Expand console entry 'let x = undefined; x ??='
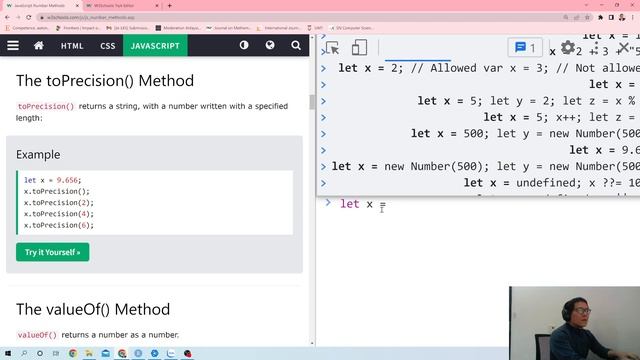Screen dimensions: 640x360 coord(324,183)
